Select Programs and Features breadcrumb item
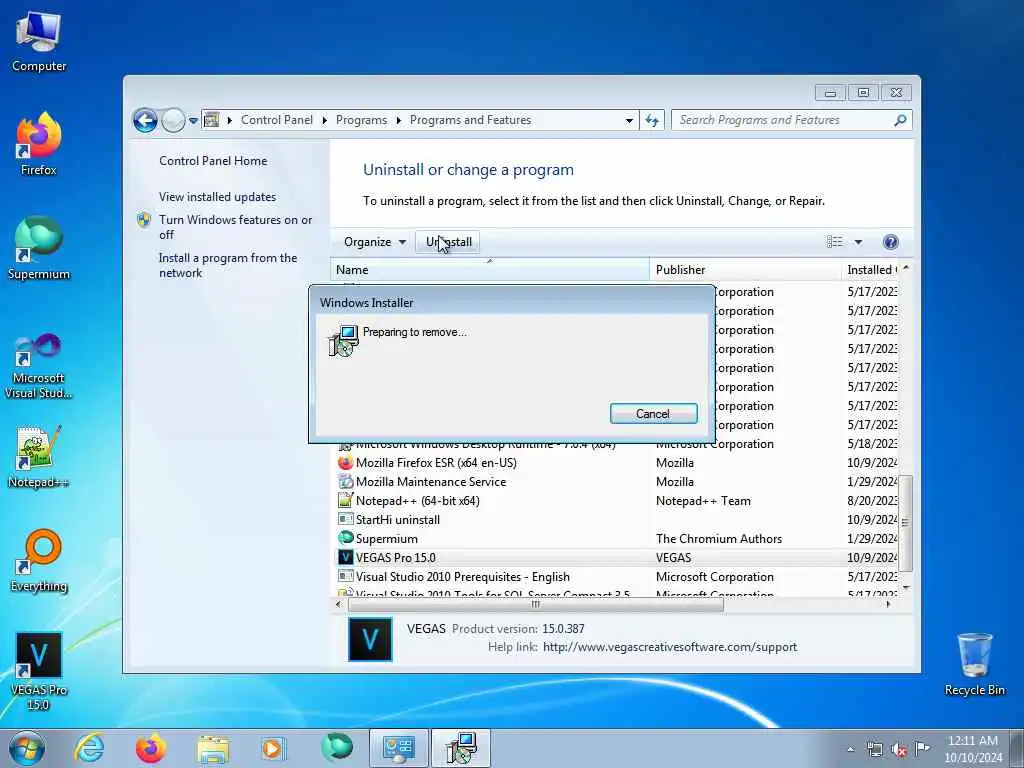This screenshot has width=1024, height=768. pyautogui.click(x=470, y=120)
